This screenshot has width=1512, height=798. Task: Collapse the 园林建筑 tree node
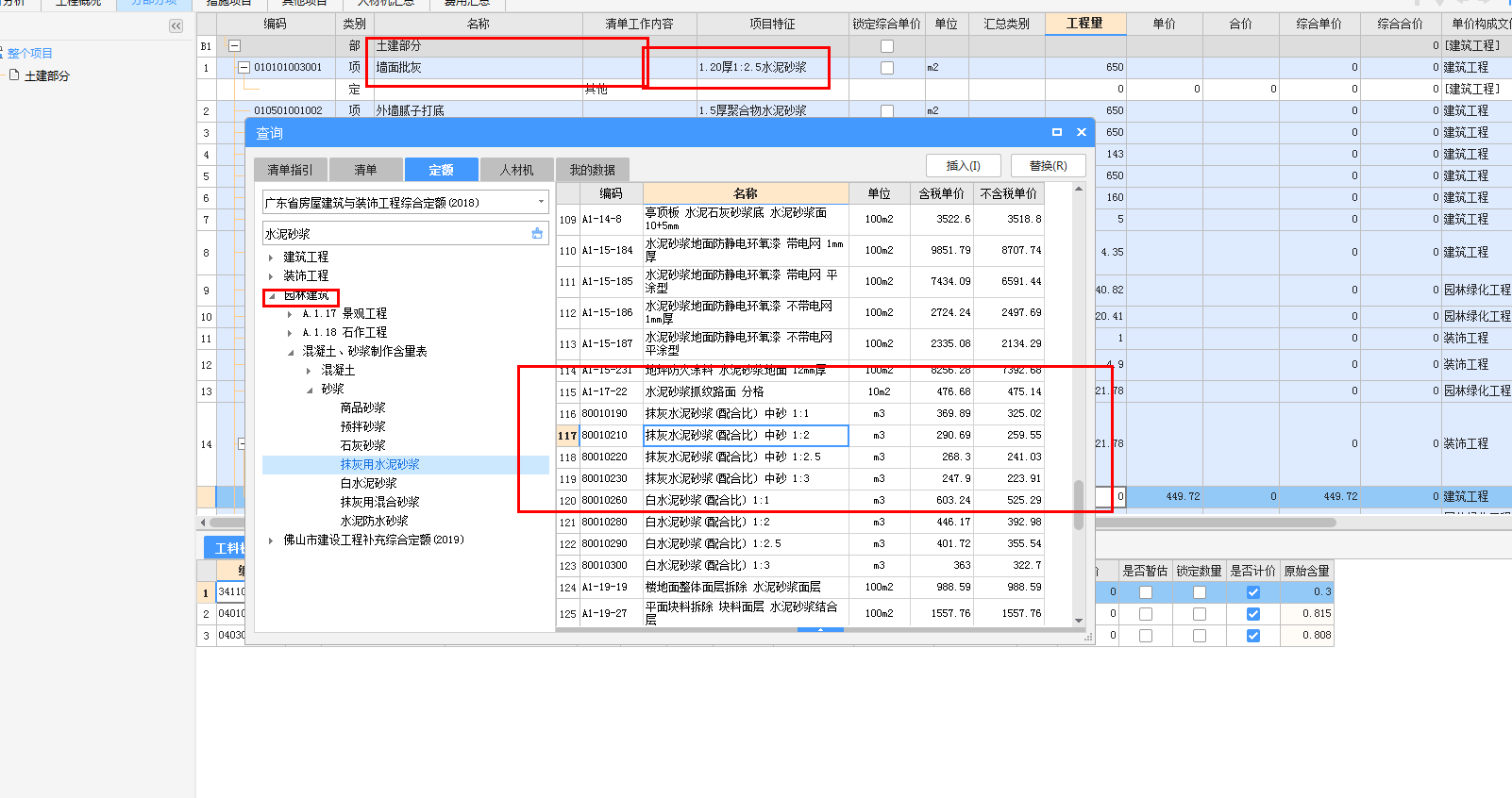272,295
